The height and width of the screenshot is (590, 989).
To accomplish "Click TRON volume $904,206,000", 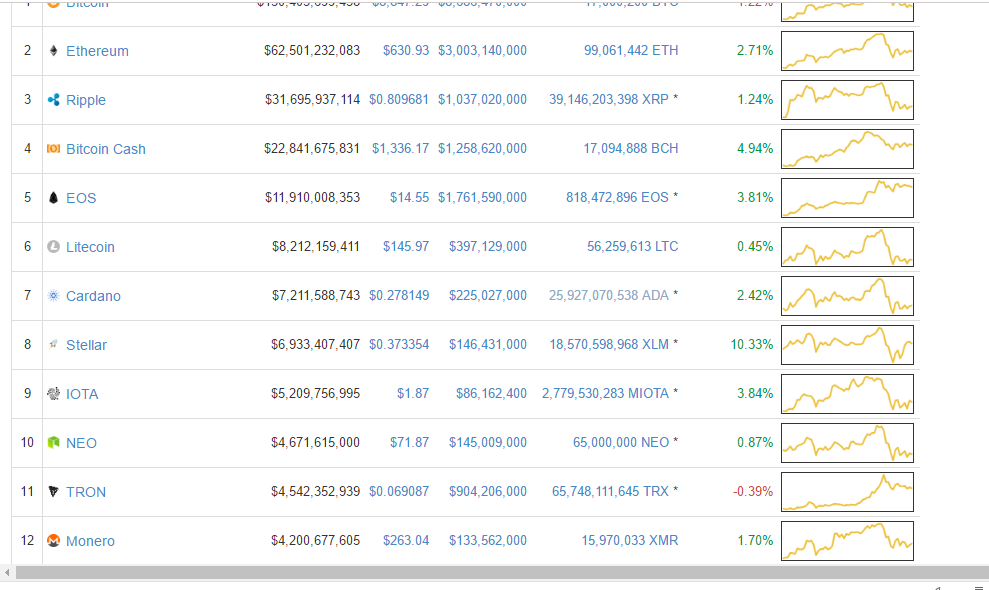I will (488, 492).
